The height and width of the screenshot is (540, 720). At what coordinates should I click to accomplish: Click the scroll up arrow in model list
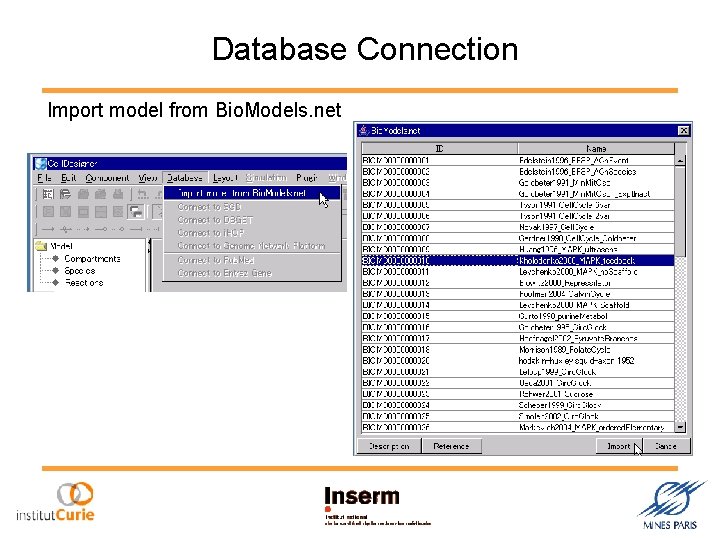coord(681,160)
